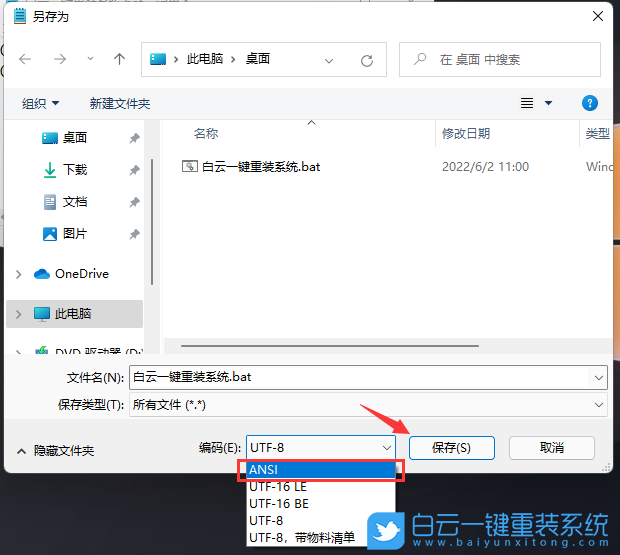Change the view layout icon
This screenshot has width=620, height=555.
527,103
